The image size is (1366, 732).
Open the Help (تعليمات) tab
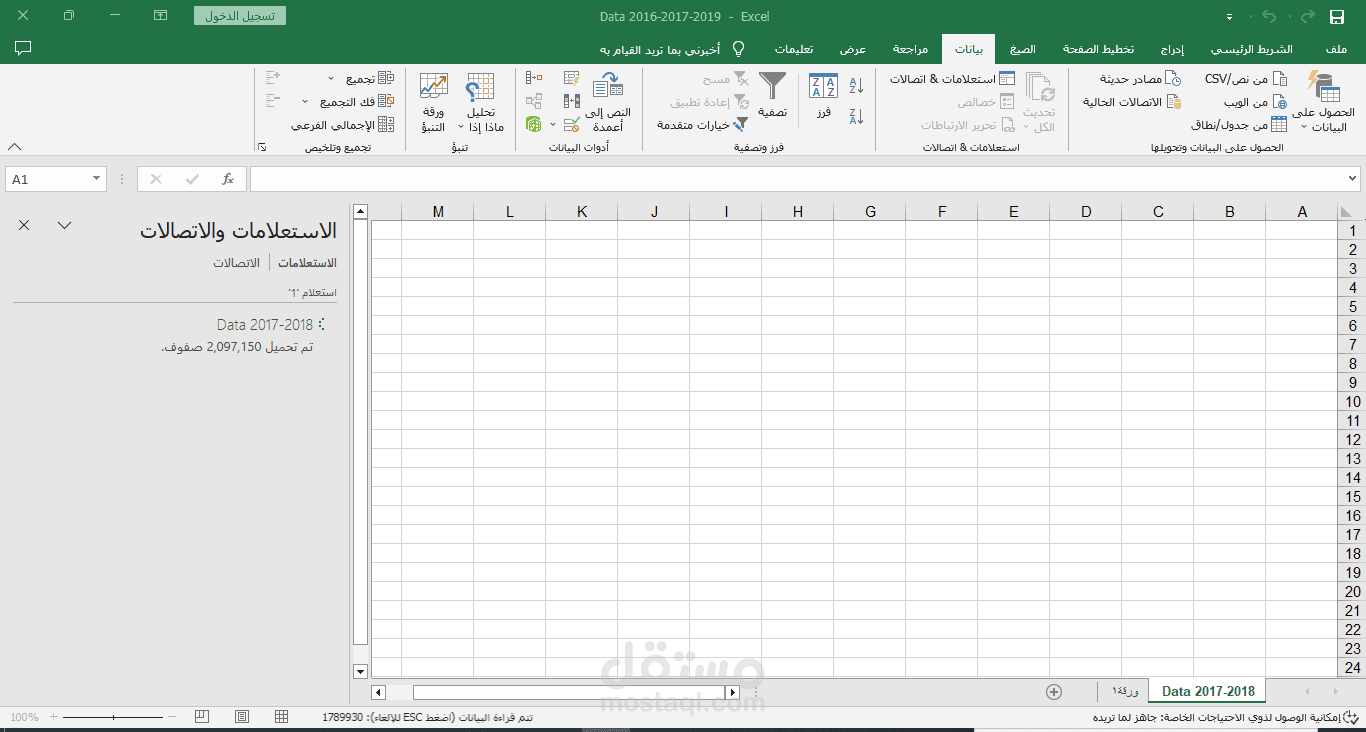click(x=794, y=49)
